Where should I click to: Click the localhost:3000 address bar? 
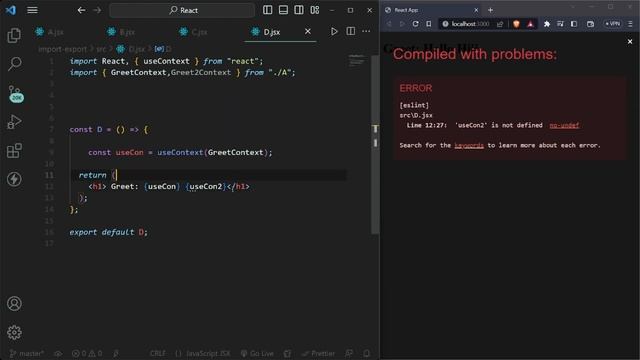coord(469,24)
